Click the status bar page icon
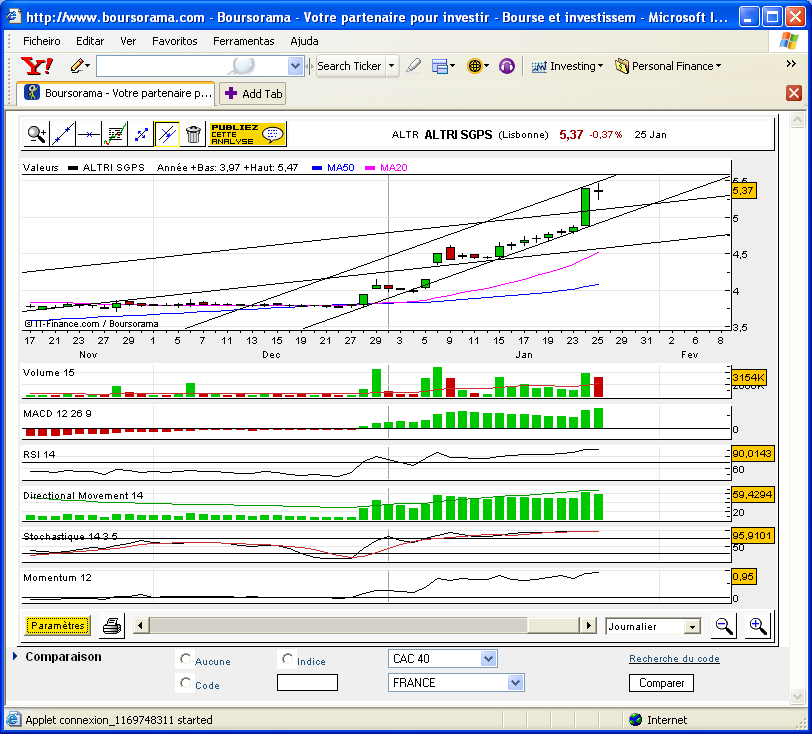 pos(13,719)
